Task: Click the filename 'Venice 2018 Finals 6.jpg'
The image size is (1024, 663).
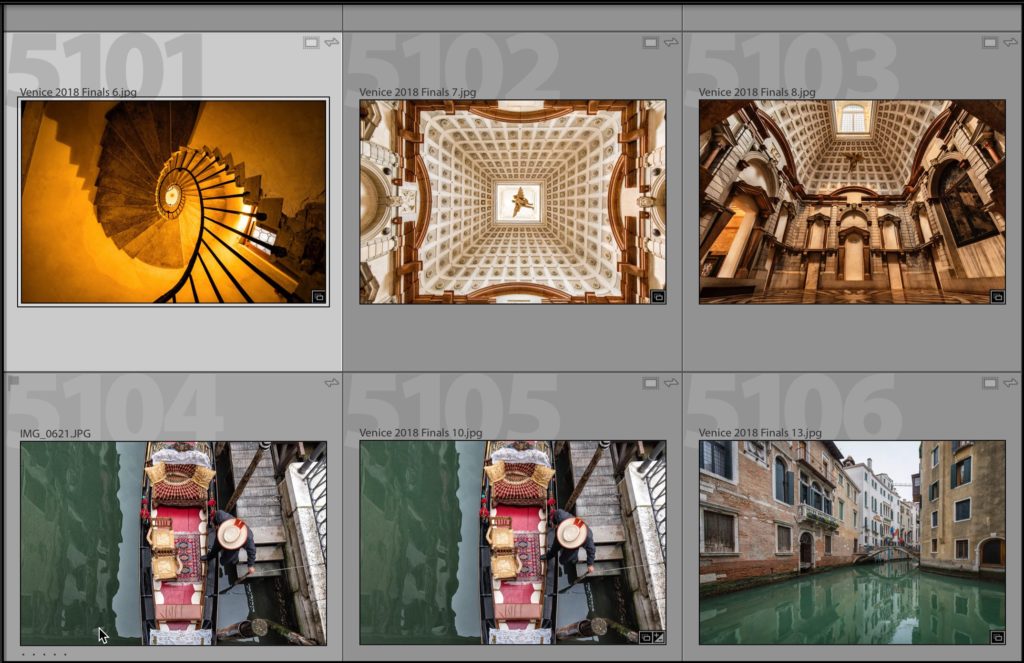Action: tap(78, 92)
